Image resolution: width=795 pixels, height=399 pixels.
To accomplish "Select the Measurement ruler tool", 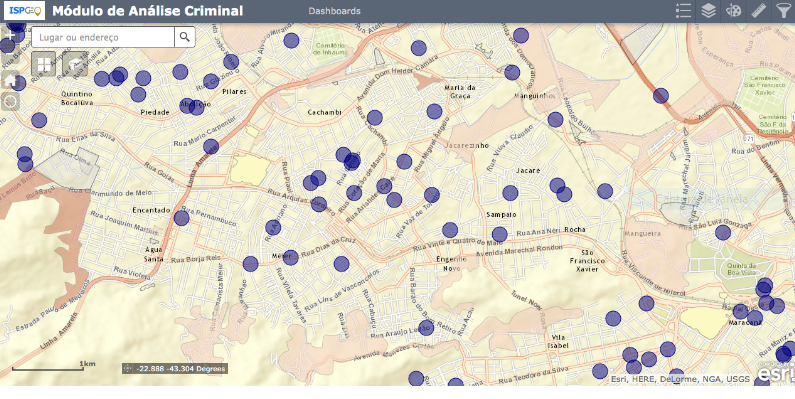I will [758, 11].
